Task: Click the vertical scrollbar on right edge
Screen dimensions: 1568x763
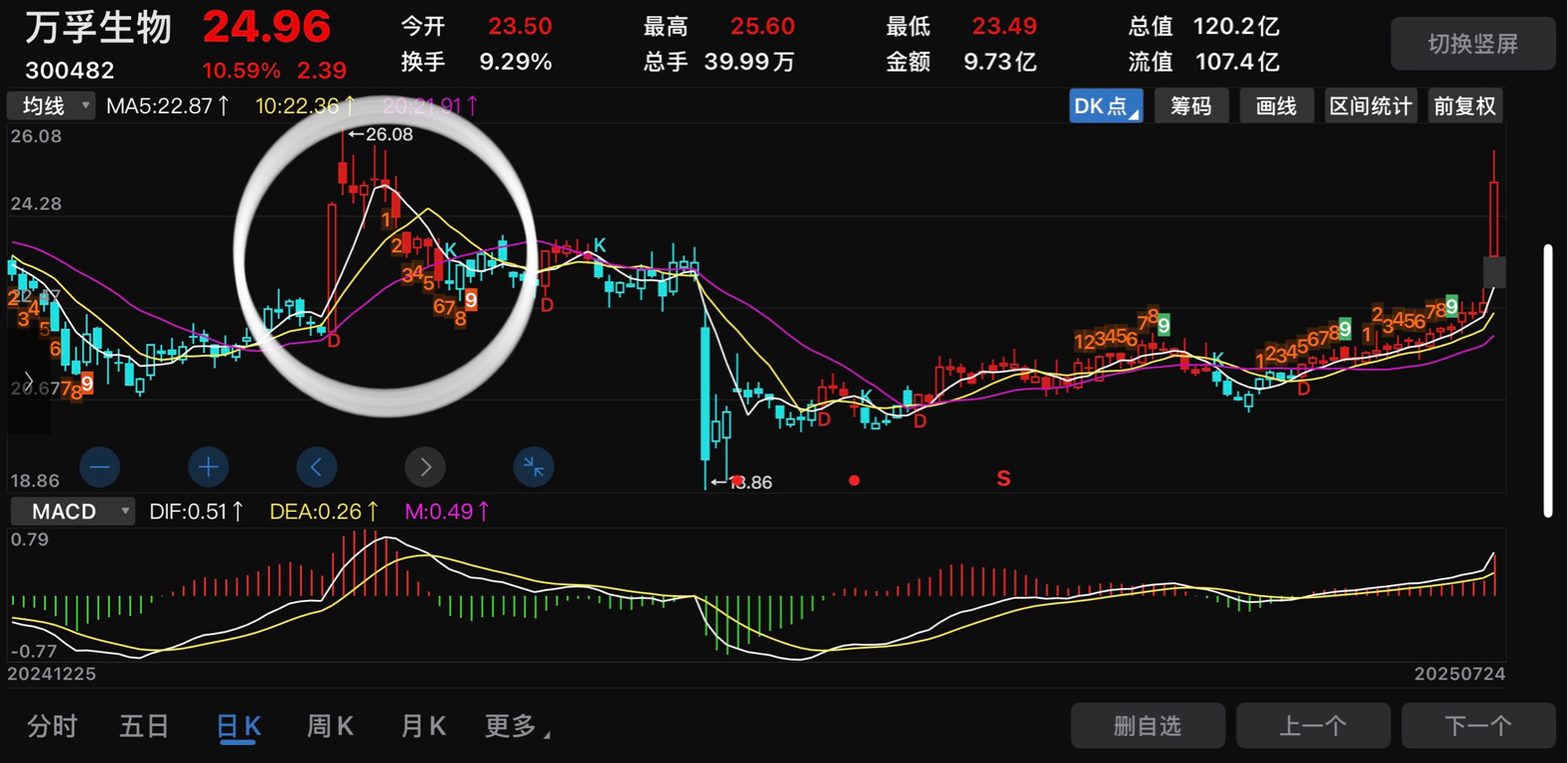Action: [1548, 381]
